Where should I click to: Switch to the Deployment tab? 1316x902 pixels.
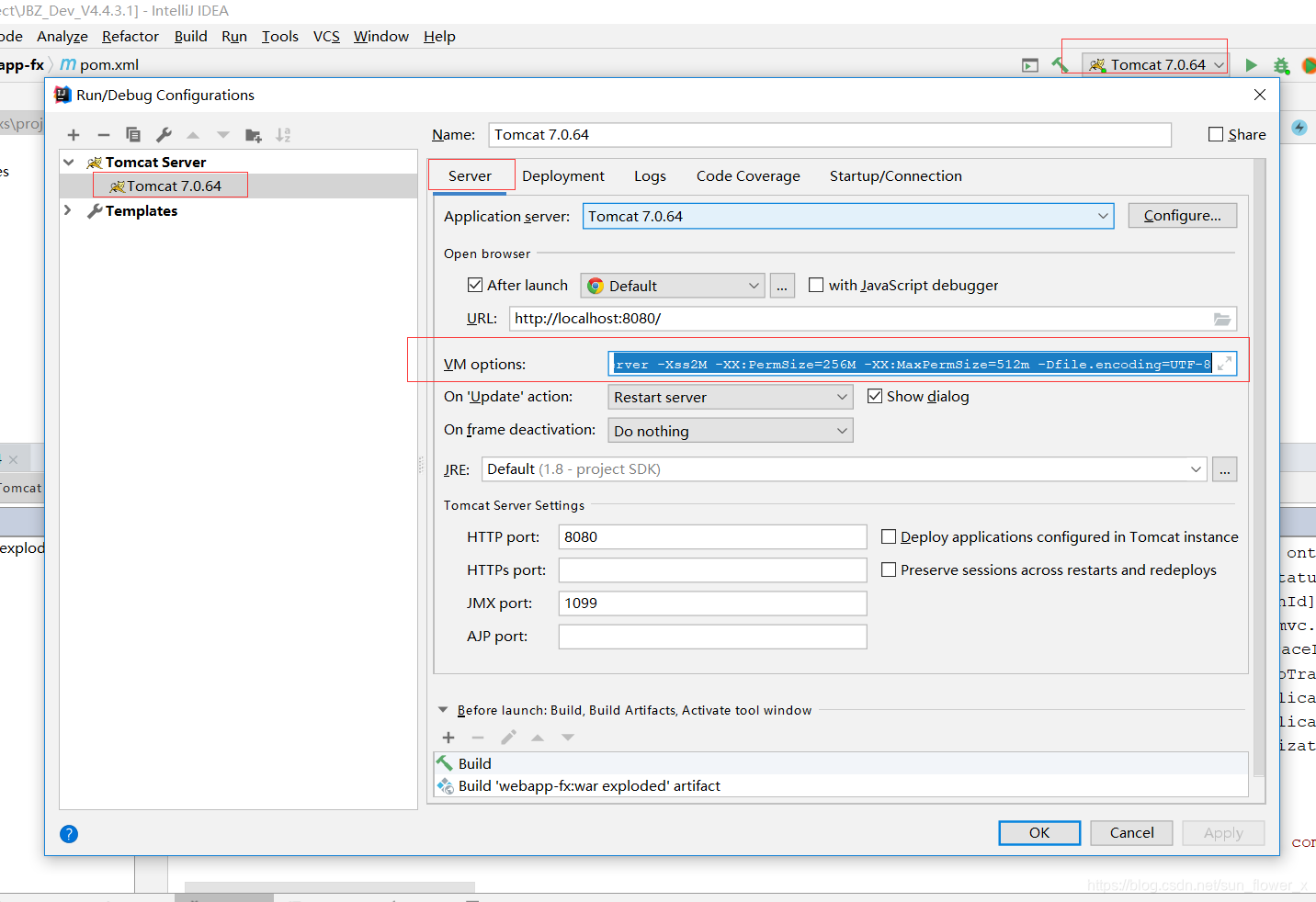tap(563, 175)
